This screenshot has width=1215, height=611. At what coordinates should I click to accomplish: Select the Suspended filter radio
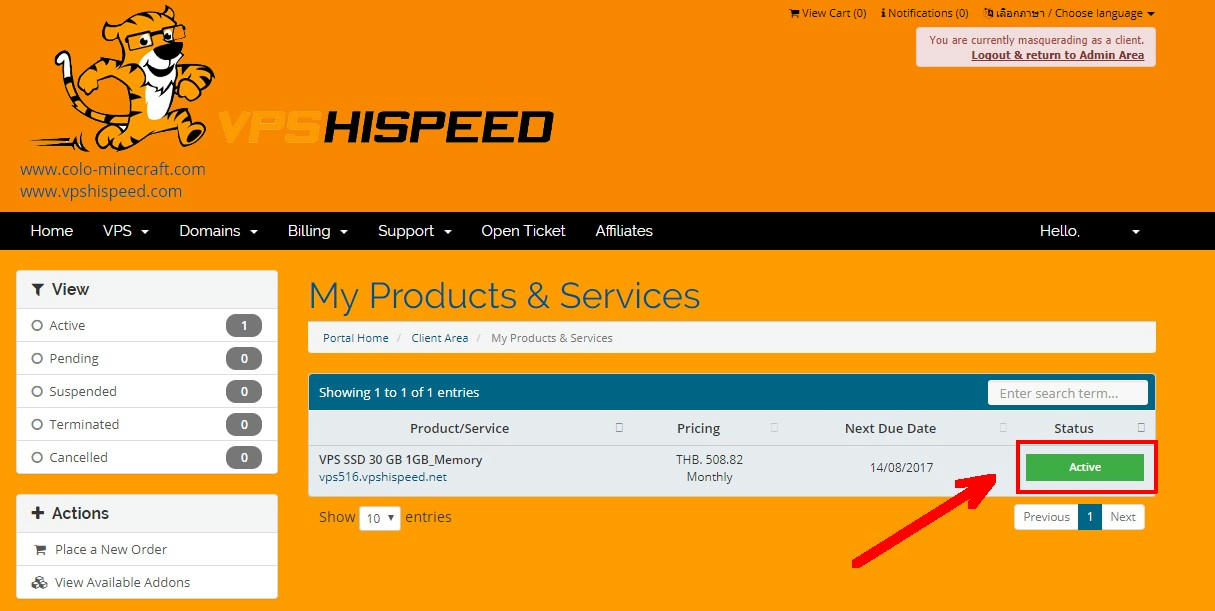point(37,392)
